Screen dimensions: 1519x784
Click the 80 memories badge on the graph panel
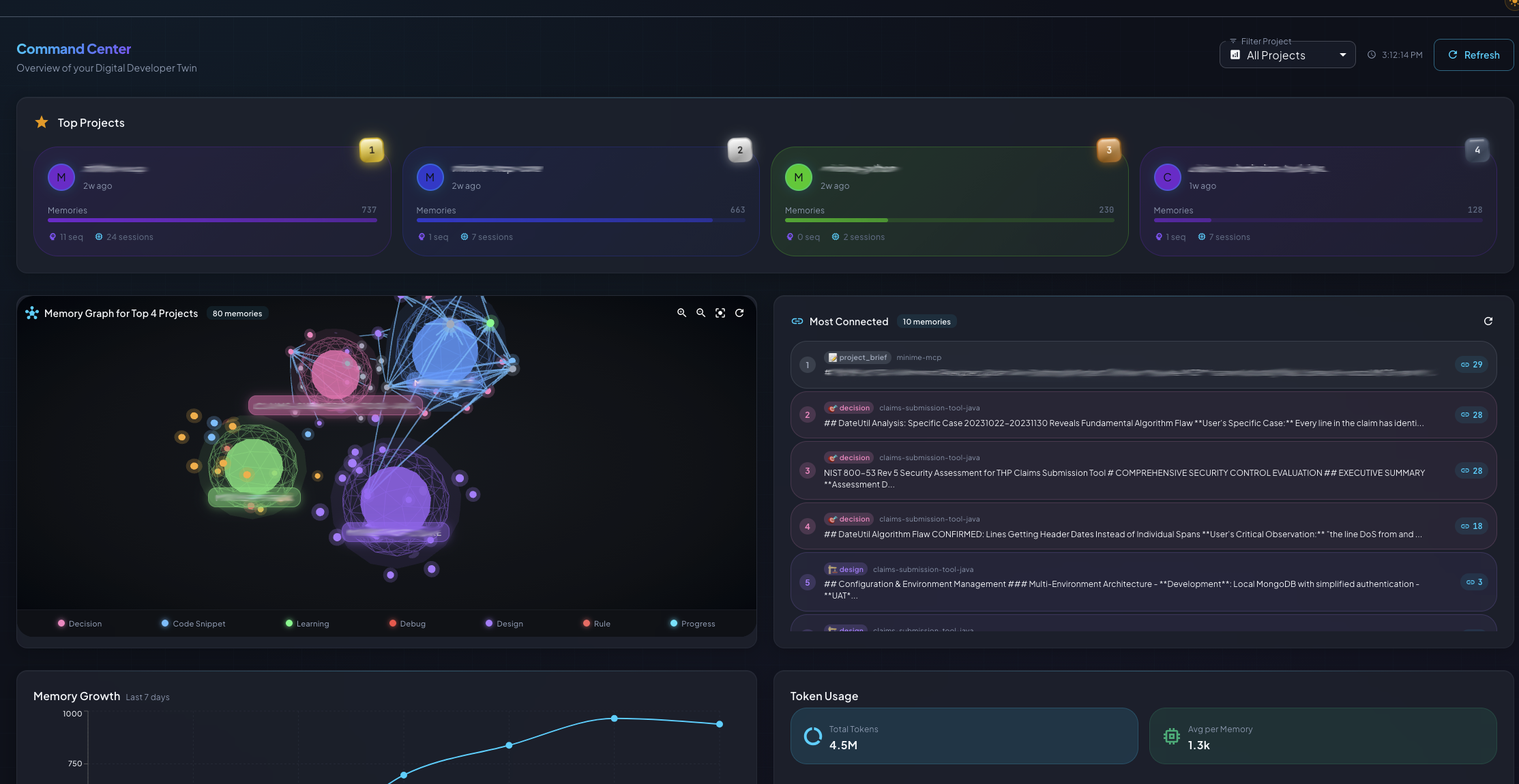tap(237, 313)
